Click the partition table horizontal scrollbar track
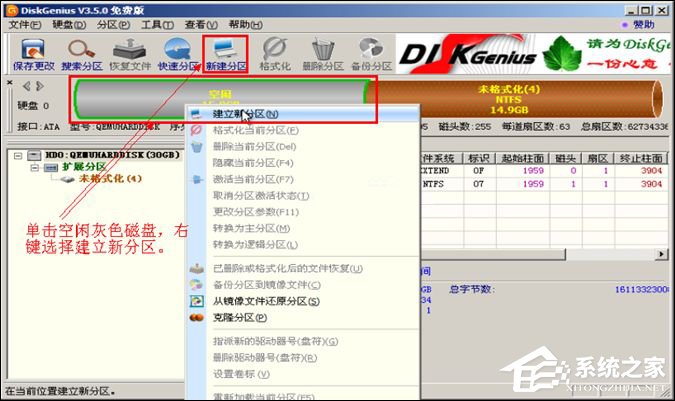 coord(610,254)
